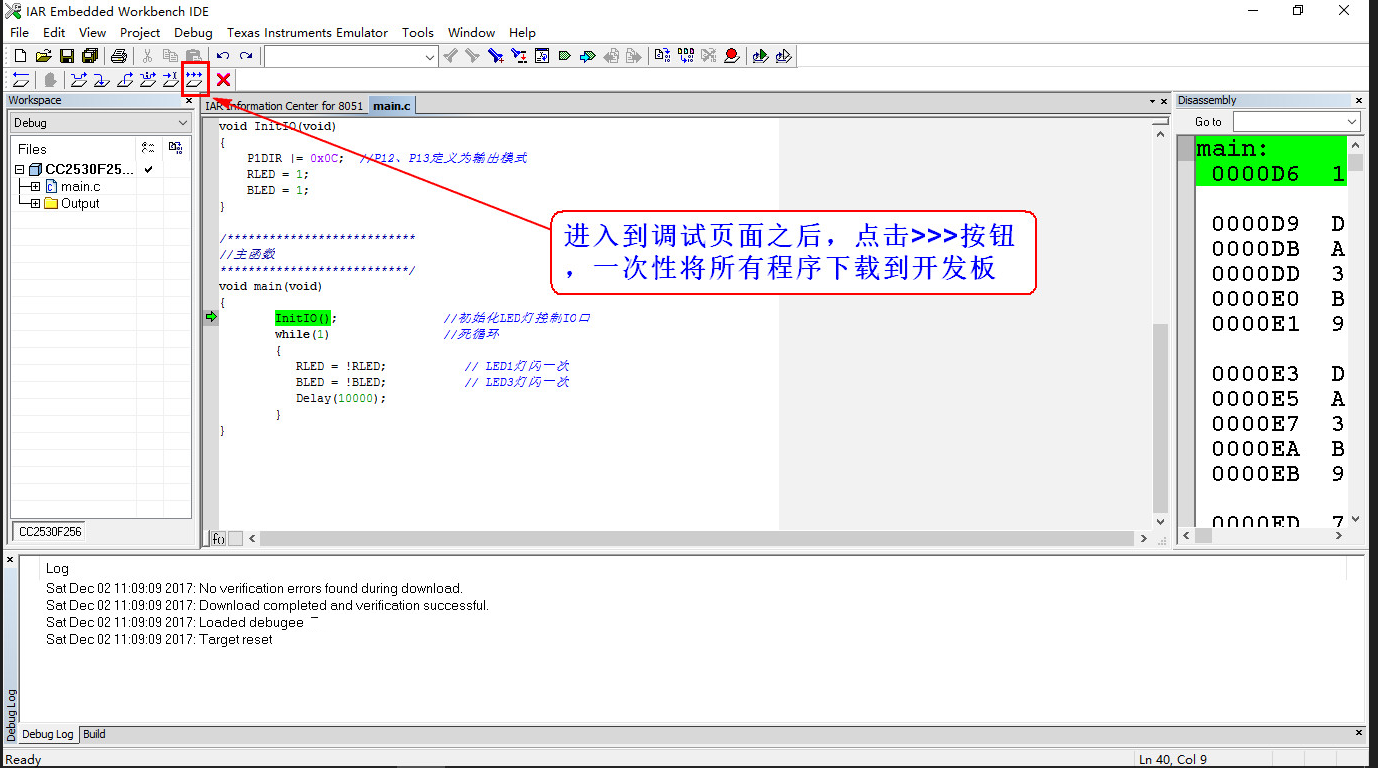Screen dimensions: 1378x768
Task: Launch full download with highlighted >>> button
Action: (194, 79)
